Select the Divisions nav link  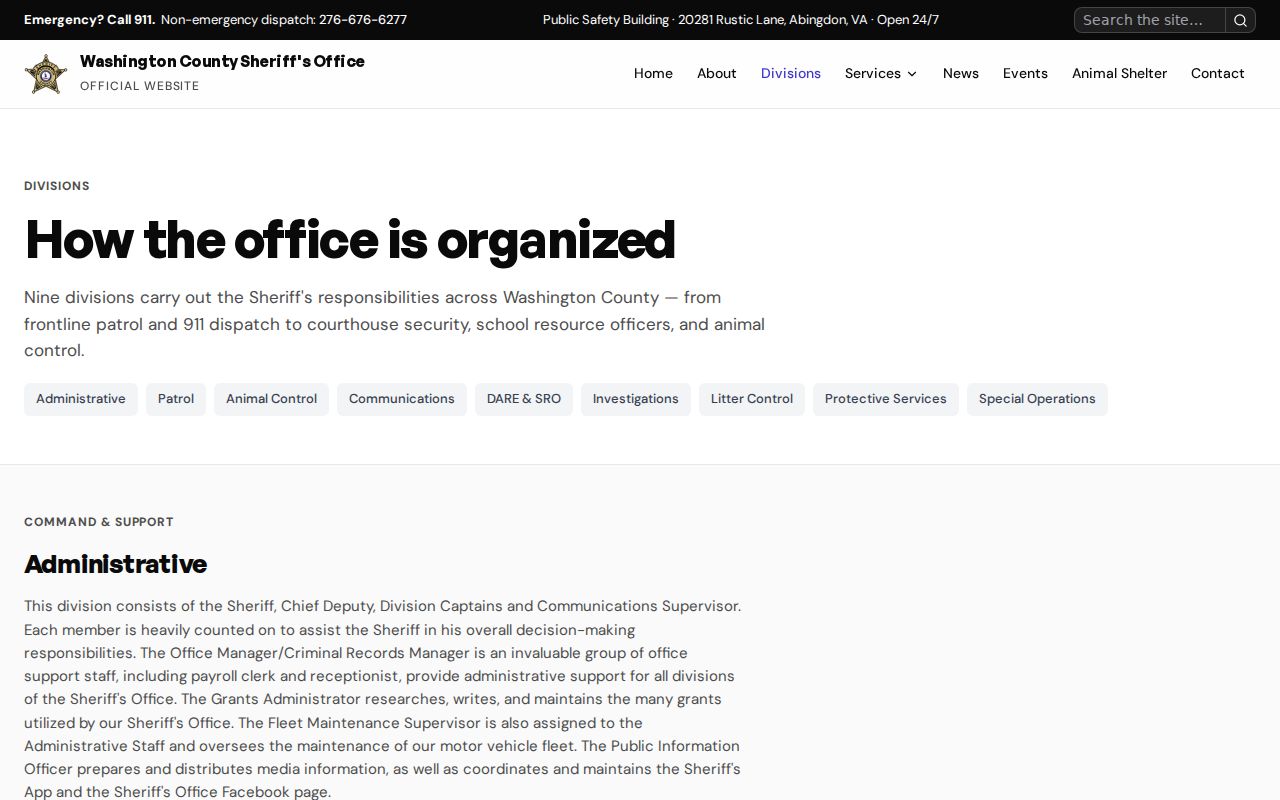(x=791, y=73)
